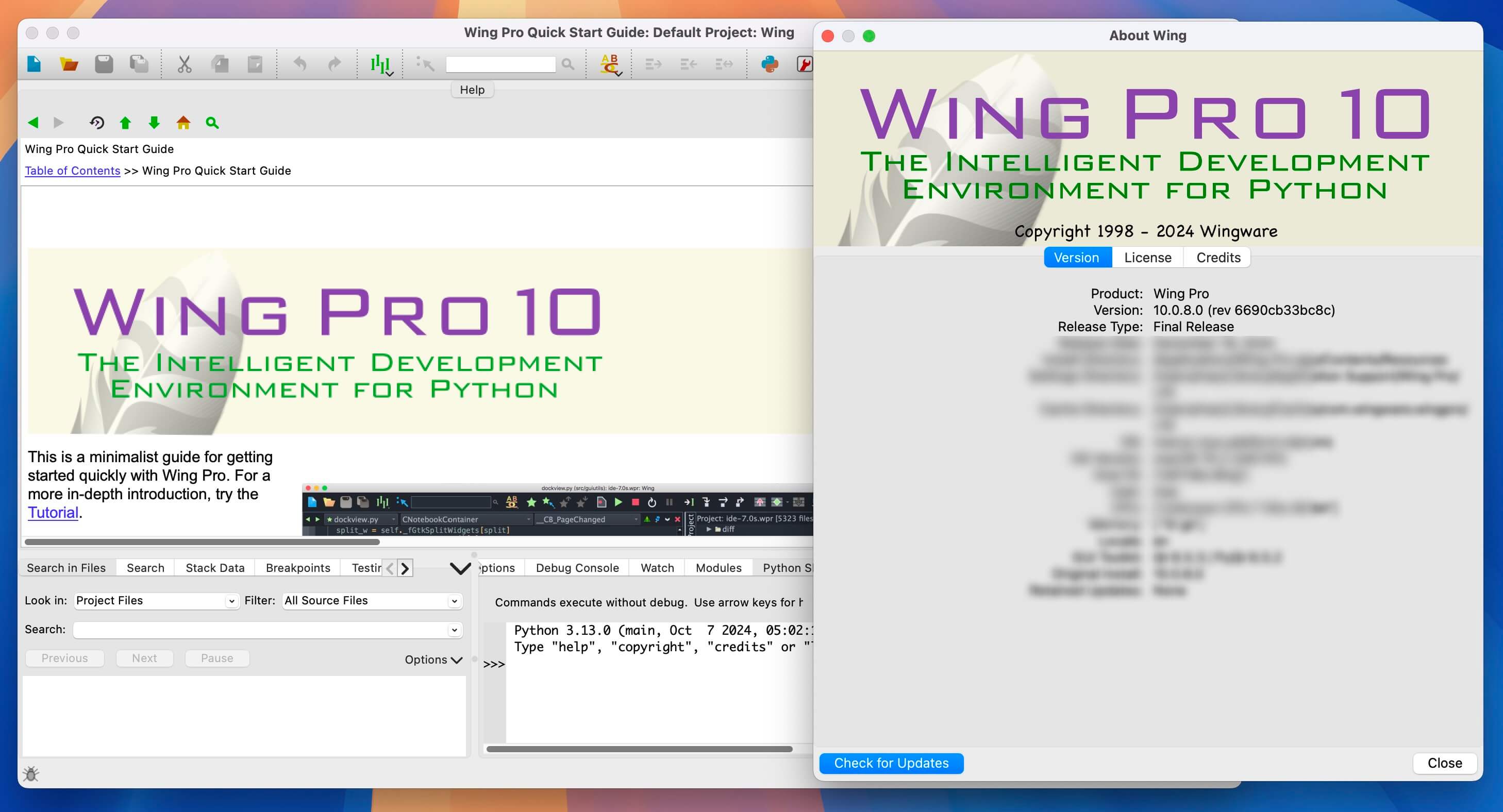
Task: Click the undo toolbar icon
Action: pyautogui.click(x=299, y=64)
